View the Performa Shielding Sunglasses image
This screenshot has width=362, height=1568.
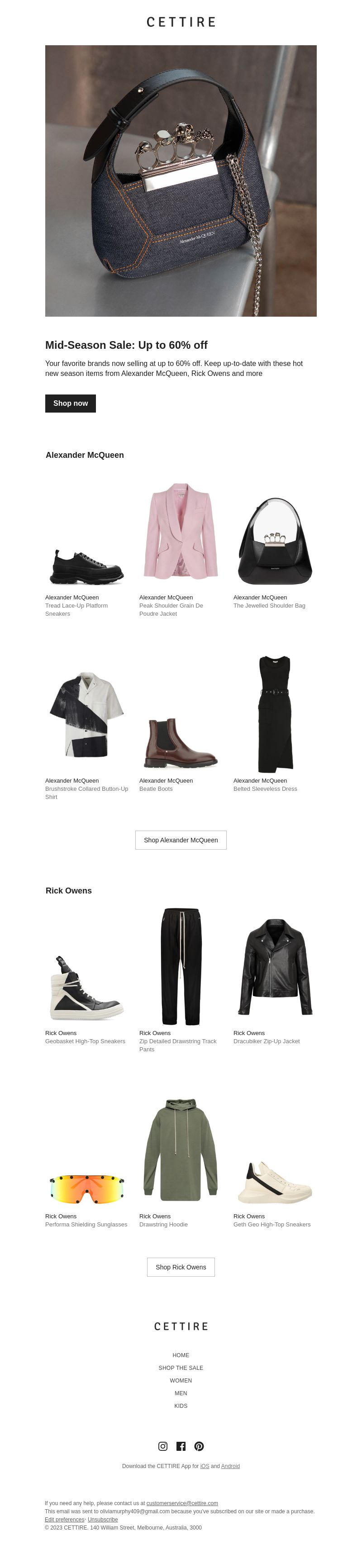[86, 1188]
